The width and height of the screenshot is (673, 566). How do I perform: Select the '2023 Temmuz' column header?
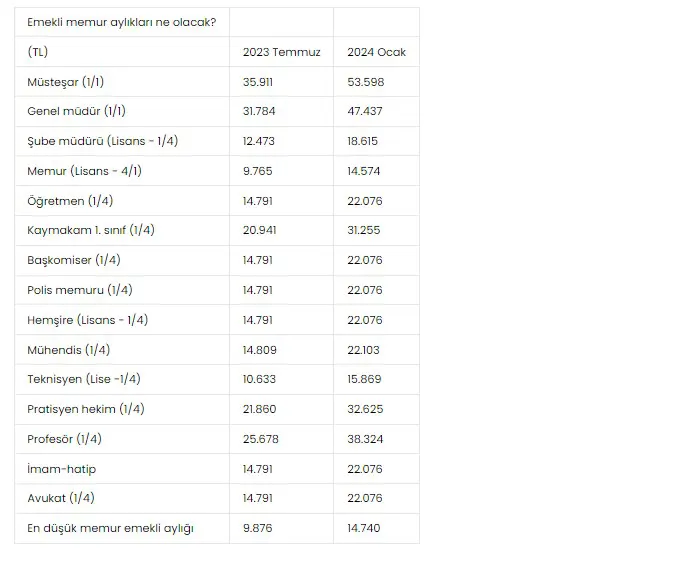coord(281,52)
